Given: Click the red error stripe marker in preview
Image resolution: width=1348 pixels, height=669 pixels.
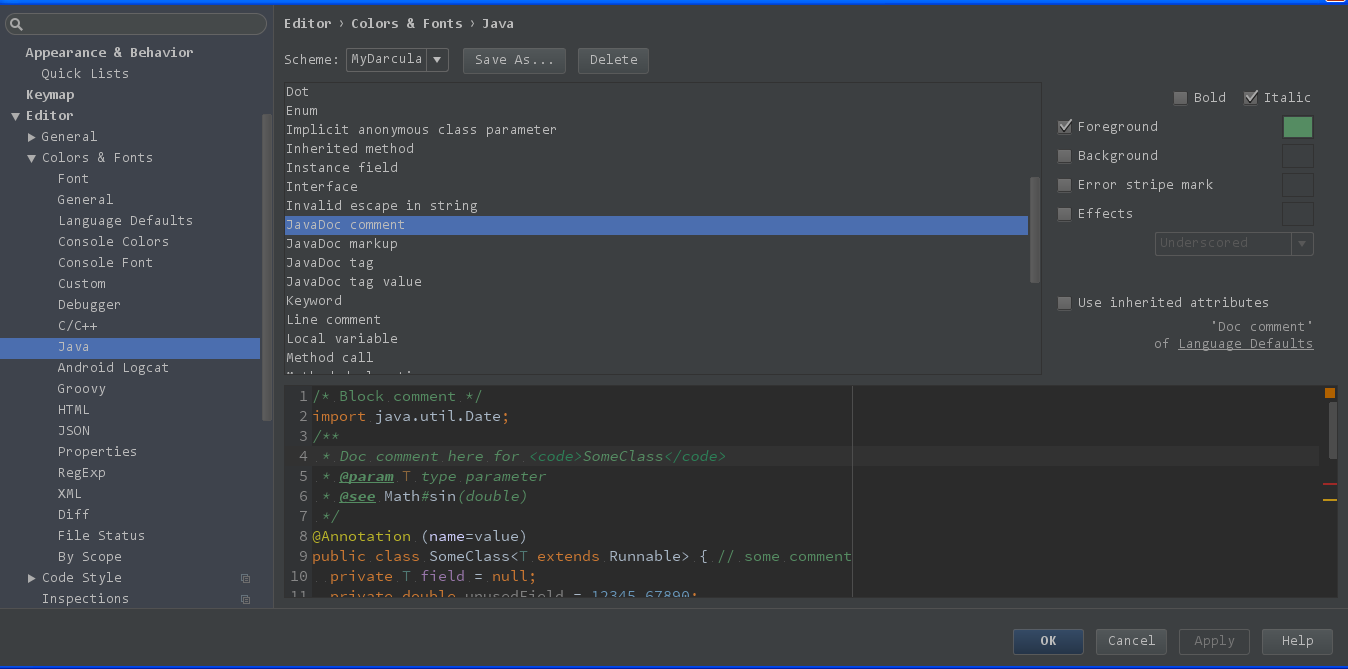Looking at the screenshot, I should click(x=1330, y=484).
